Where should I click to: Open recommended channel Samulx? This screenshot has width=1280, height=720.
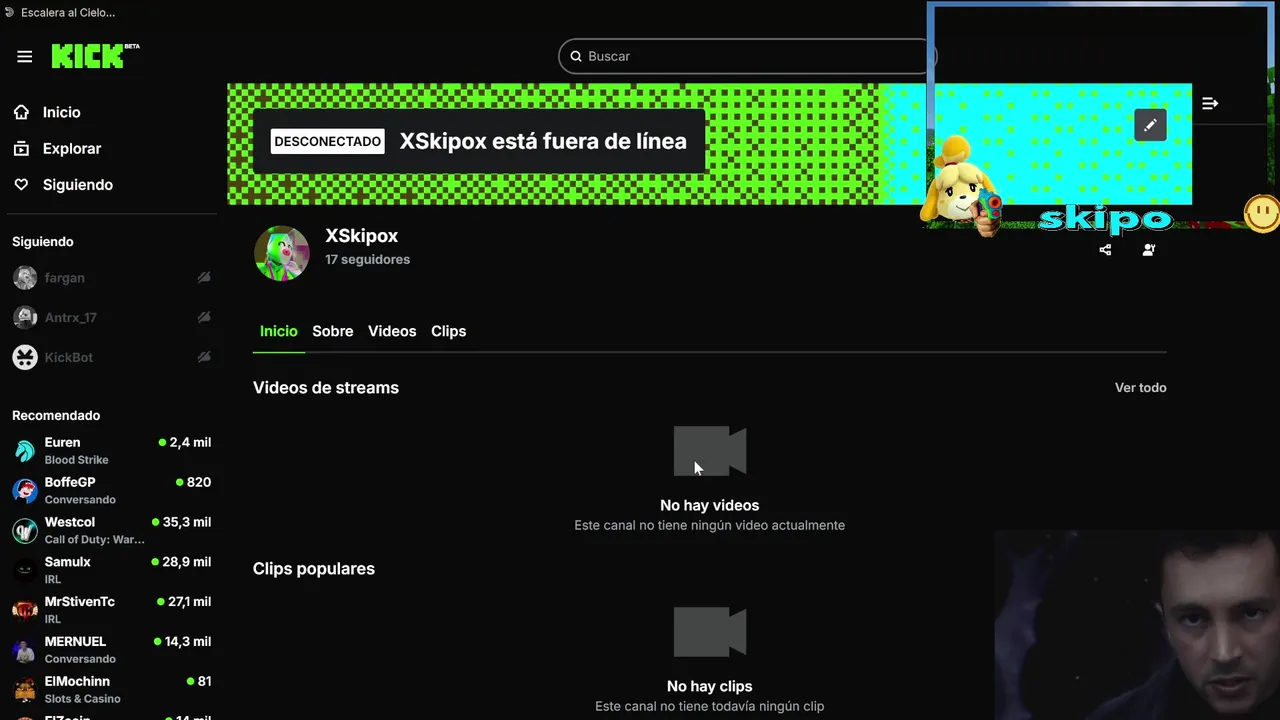point(111,570)
